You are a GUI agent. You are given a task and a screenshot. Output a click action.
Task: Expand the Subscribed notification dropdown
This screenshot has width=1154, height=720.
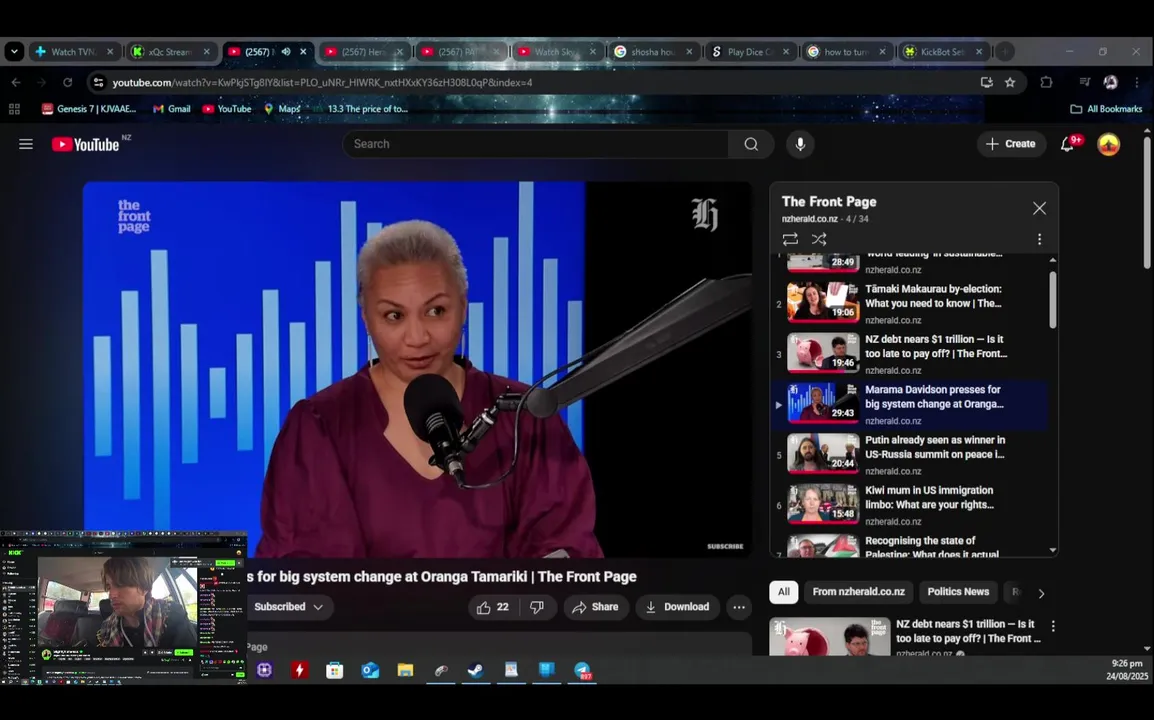click(288, 607)
